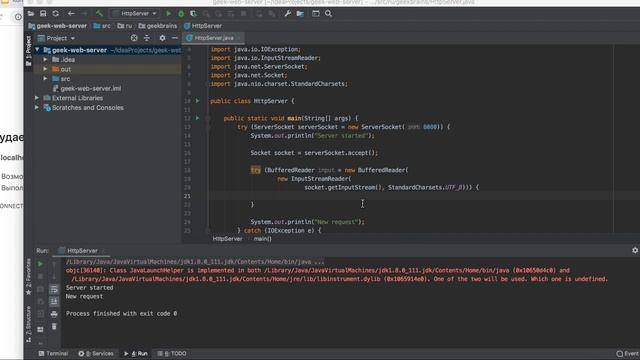This screenshot has height=360, width=640.
Task: Open Project Structure icon in toolbar
Action: (x=300, y=13)
